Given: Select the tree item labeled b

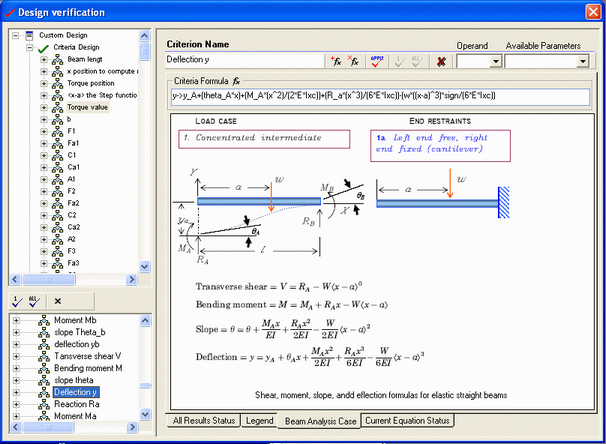Looking at the screenshot, I should point(69,119).
